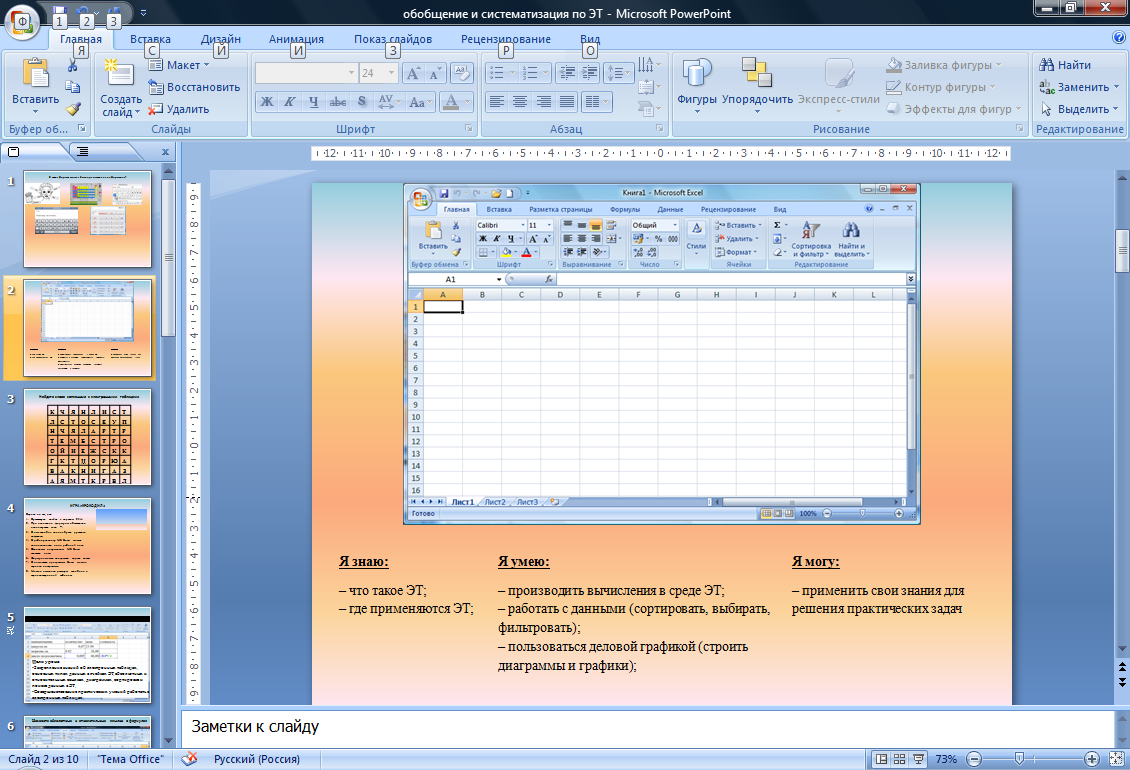This screenshot has height=770, width=1130.
Task: Decrease font size with the small A icon
Action: [x=435, y=73]
